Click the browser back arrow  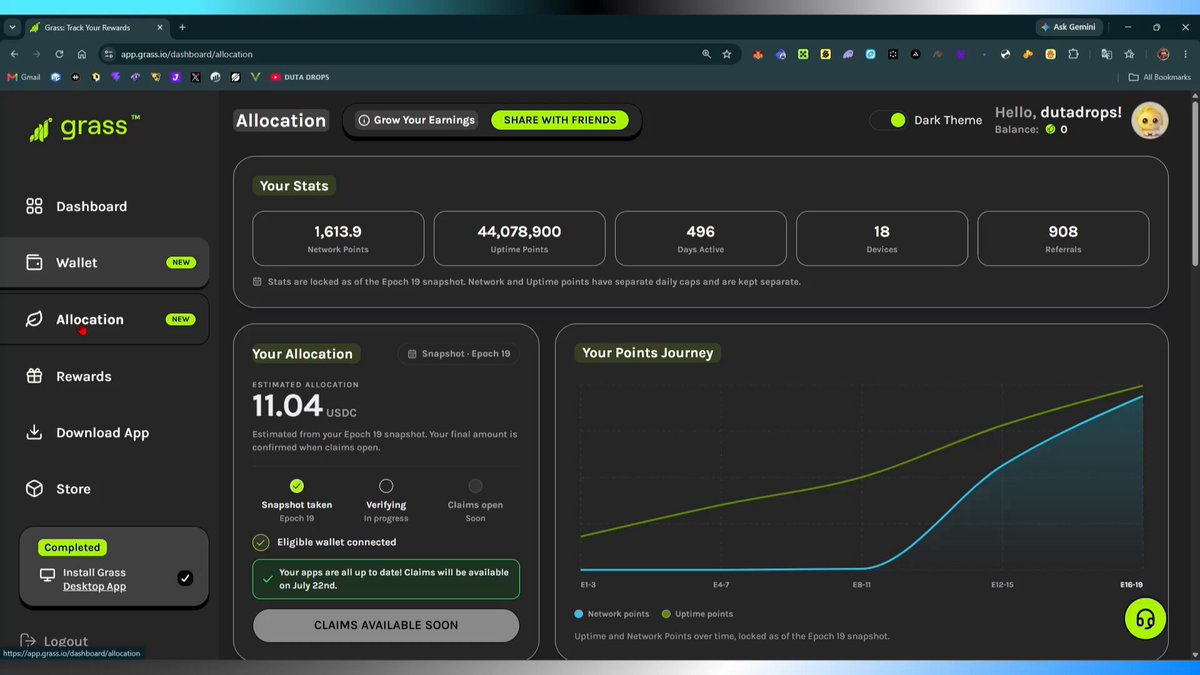pos(14,54)
